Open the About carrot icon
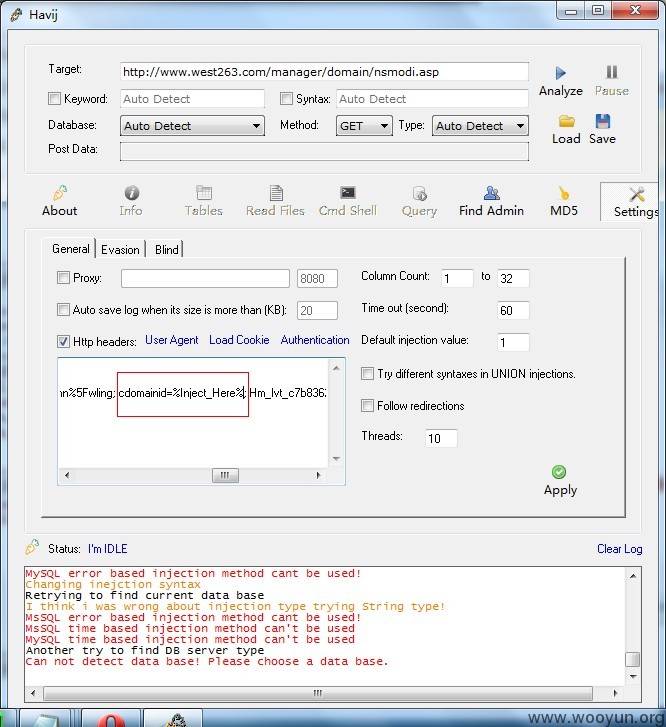Viewport: 666px width, 727px height. click(60, 192)
